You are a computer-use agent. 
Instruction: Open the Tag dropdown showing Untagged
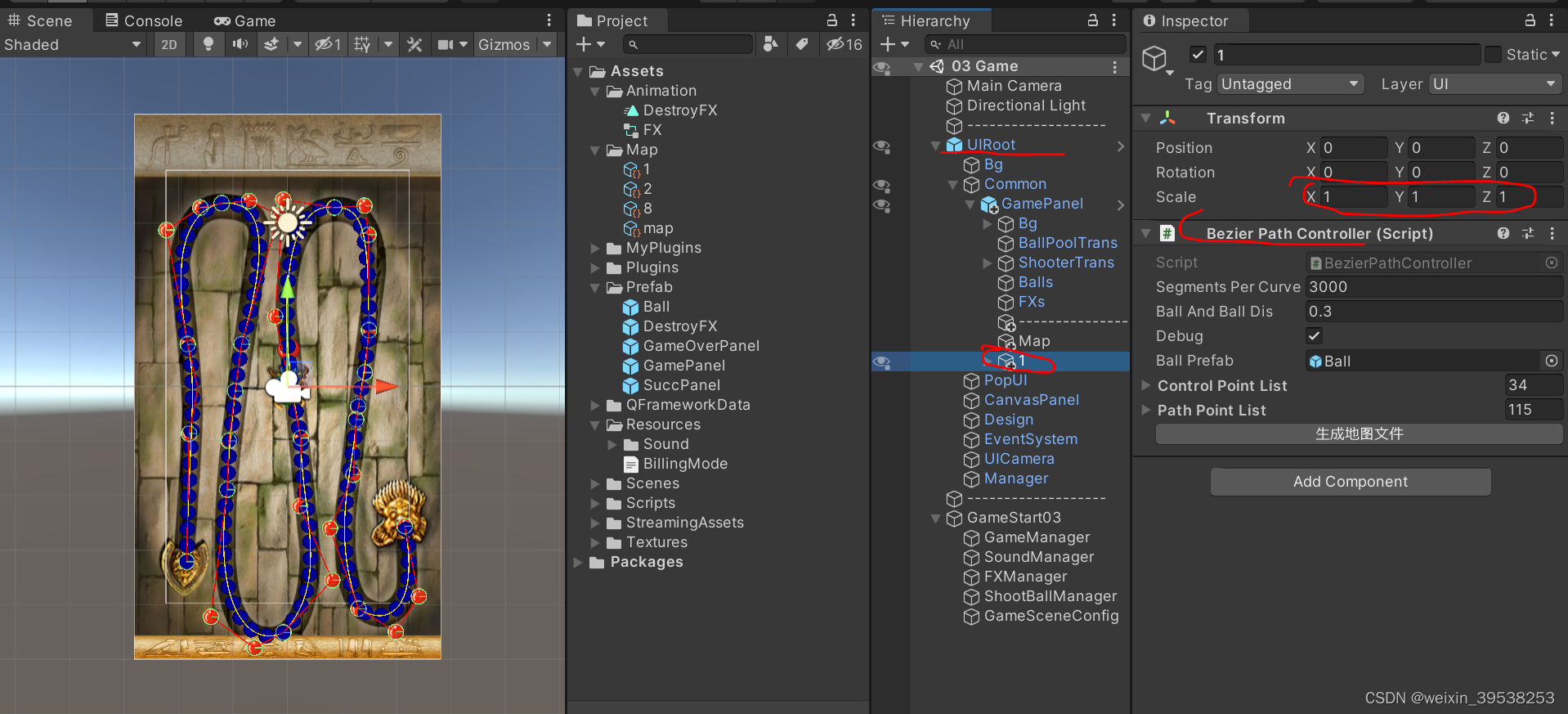1291,84
